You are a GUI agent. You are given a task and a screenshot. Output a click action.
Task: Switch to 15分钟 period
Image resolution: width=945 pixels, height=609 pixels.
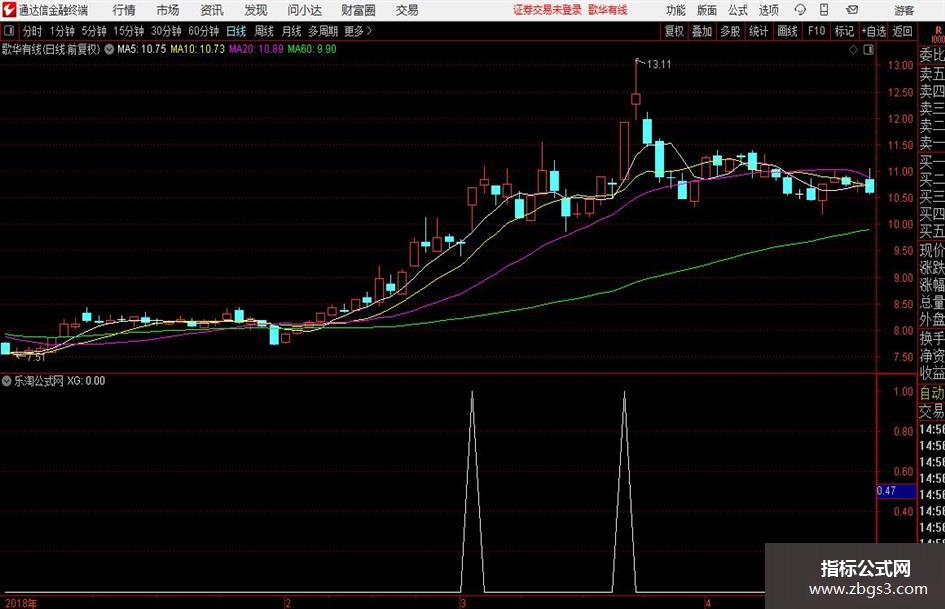[x=128, y=31]
